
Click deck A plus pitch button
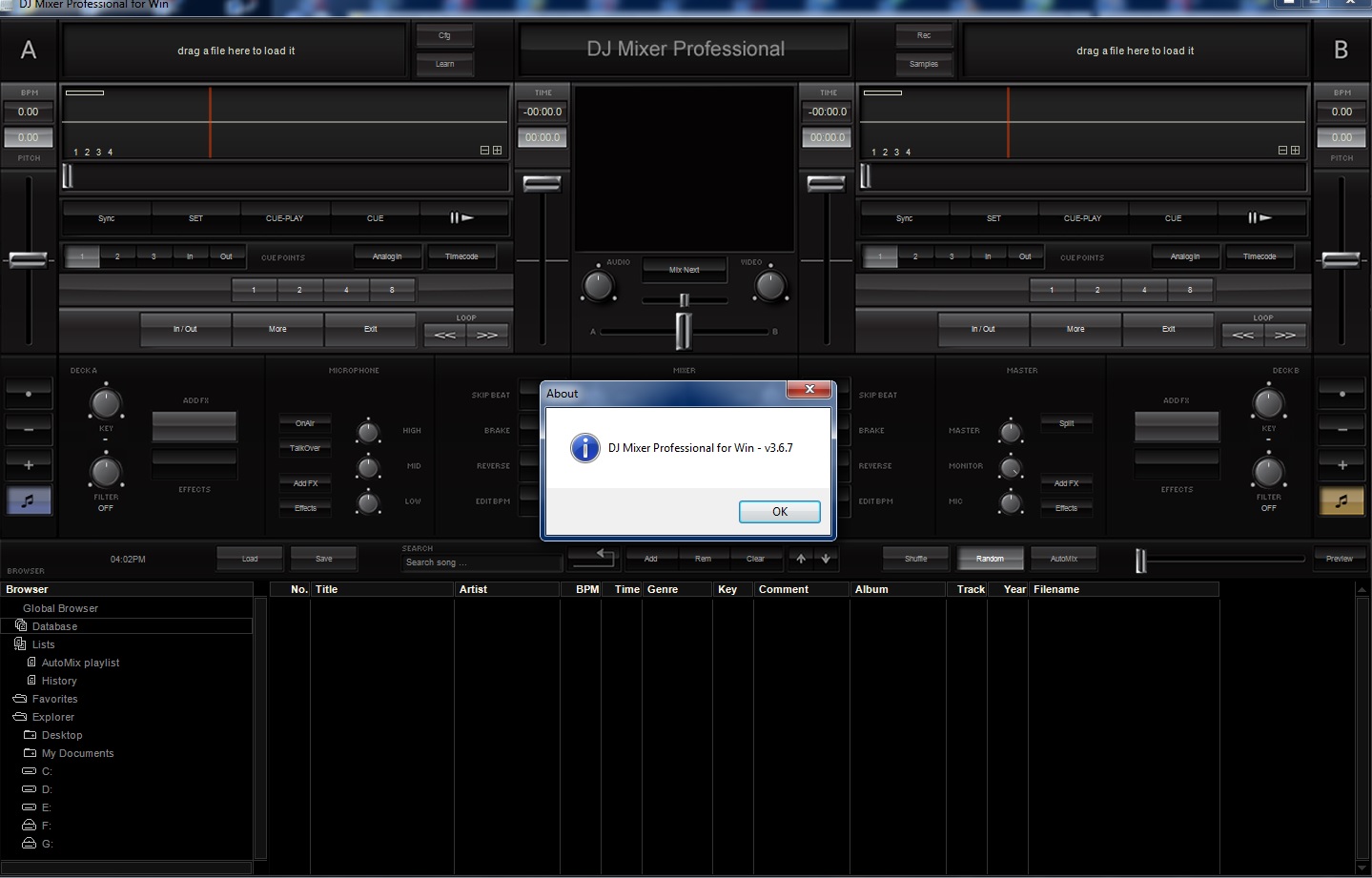coord(29,465)
